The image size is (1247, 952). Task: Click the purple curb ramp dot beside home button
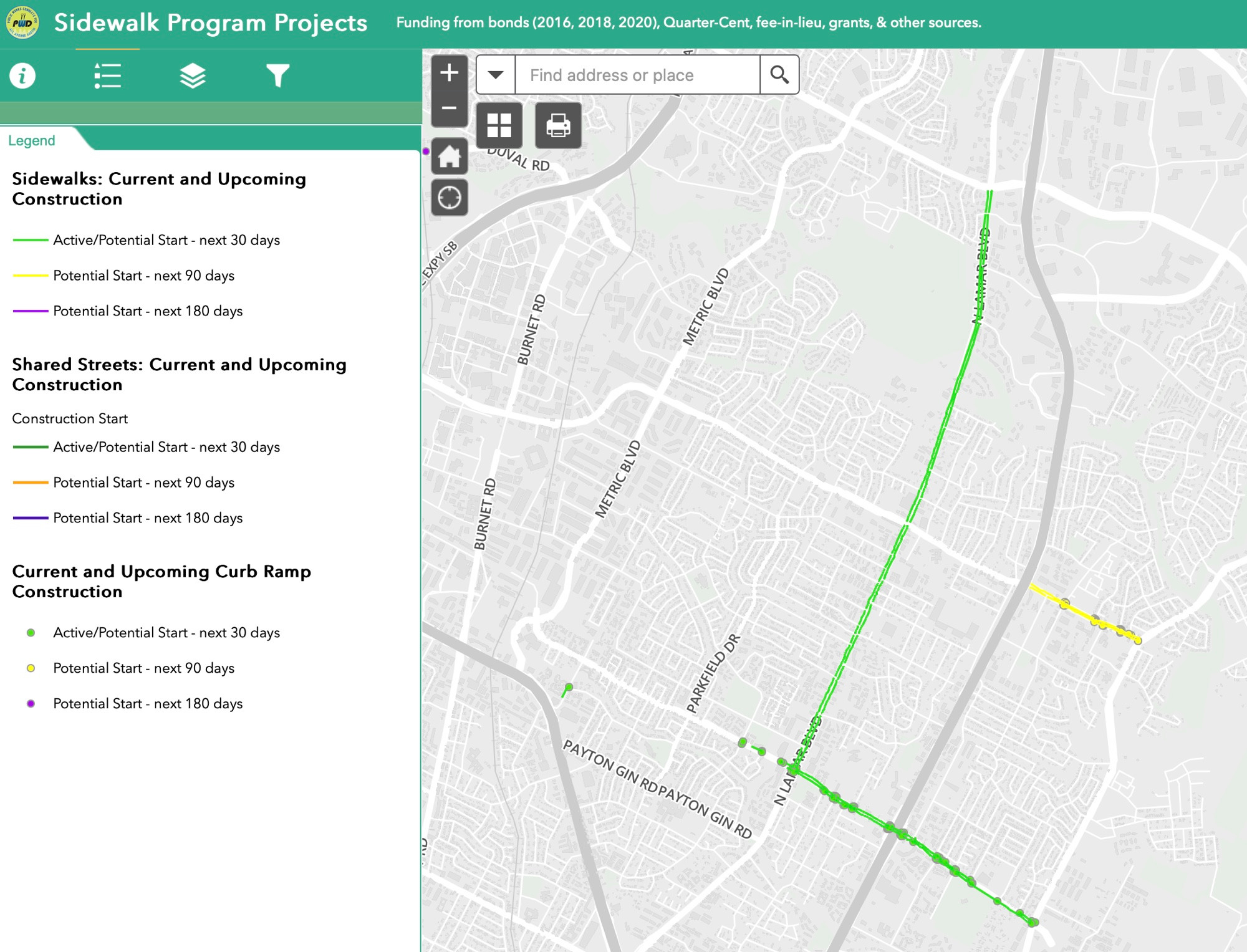tap(426, 151)
